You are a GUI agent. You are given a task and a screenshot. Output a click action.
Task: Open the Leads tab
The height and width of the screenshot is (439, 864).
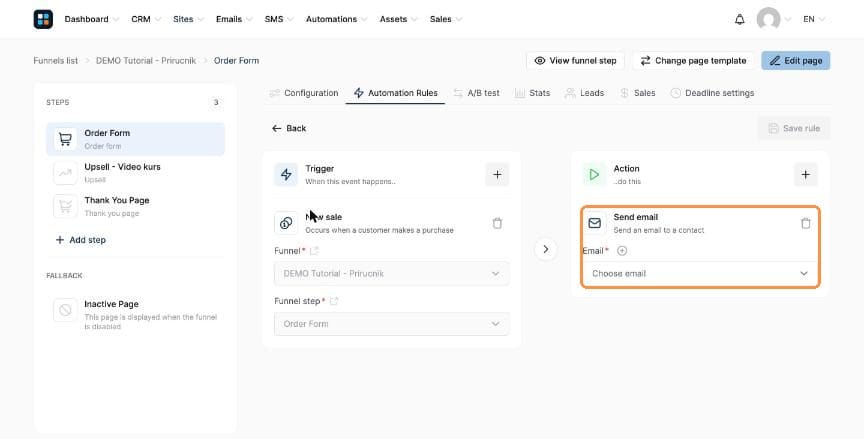click(x=585, y=93)
